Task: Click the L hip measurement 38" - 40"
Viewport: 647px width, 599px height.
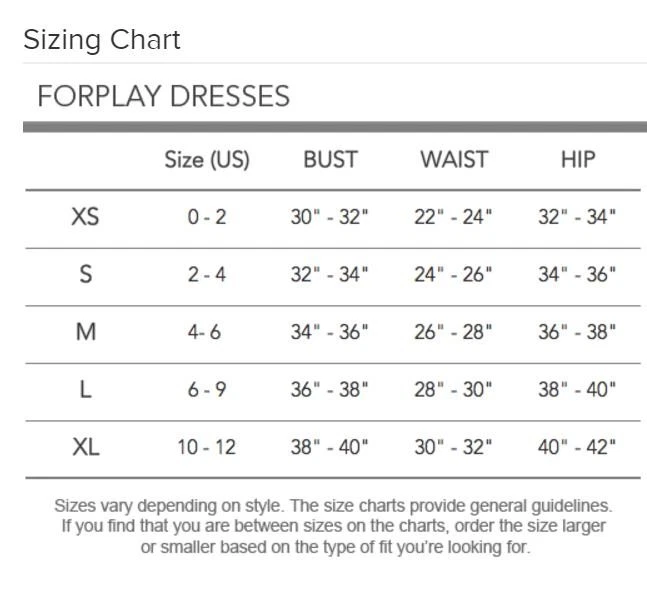Action: pyautogui.click(x=577, y=390)
